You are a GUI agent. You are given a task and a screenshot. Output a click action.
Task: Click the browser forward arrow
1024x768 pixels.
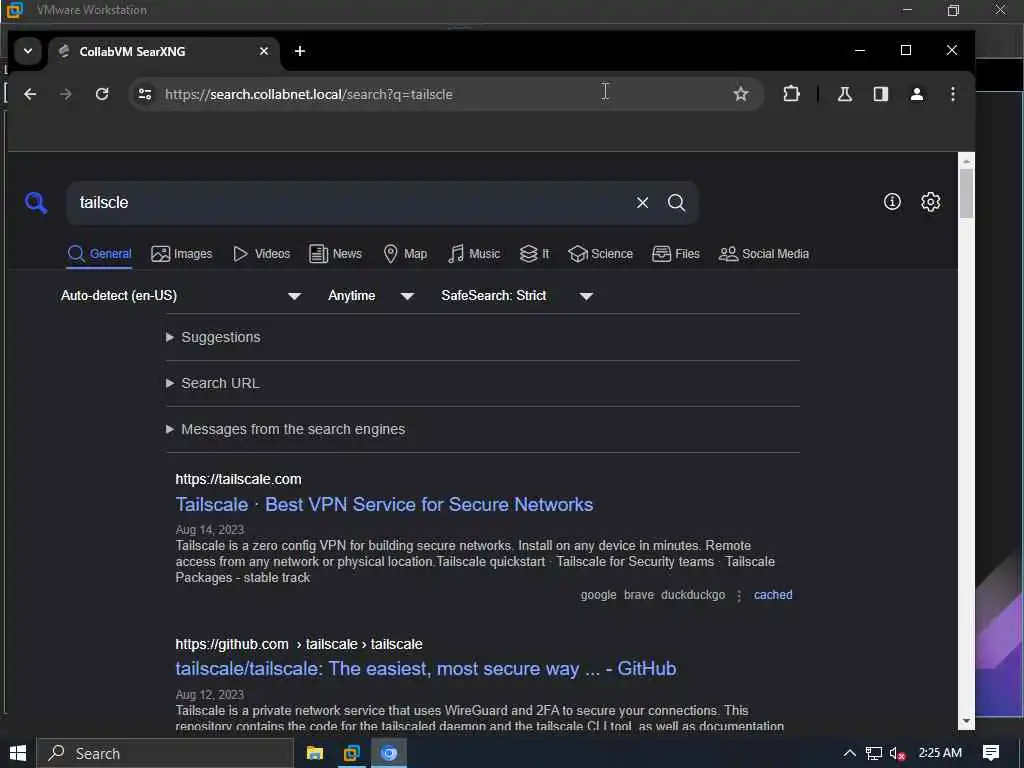pos(66,94)
